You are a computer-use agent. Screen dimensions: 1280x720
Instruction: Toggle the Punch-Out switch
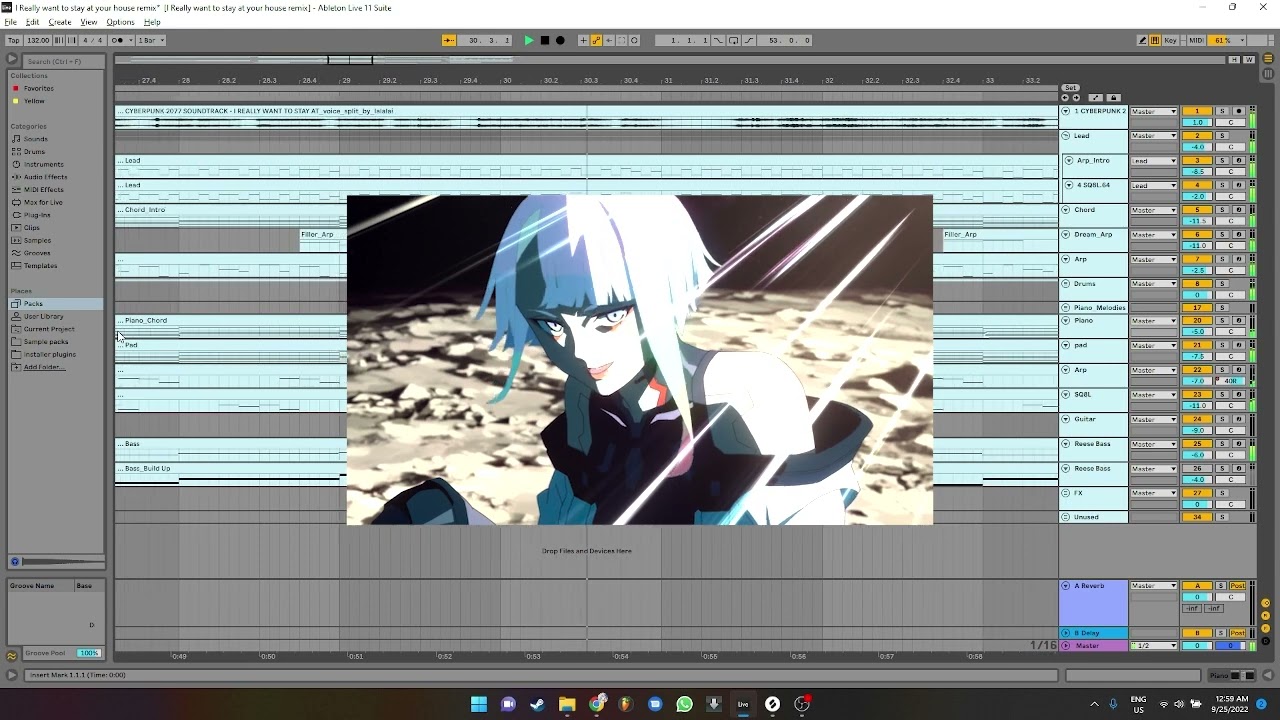(749, 40)
